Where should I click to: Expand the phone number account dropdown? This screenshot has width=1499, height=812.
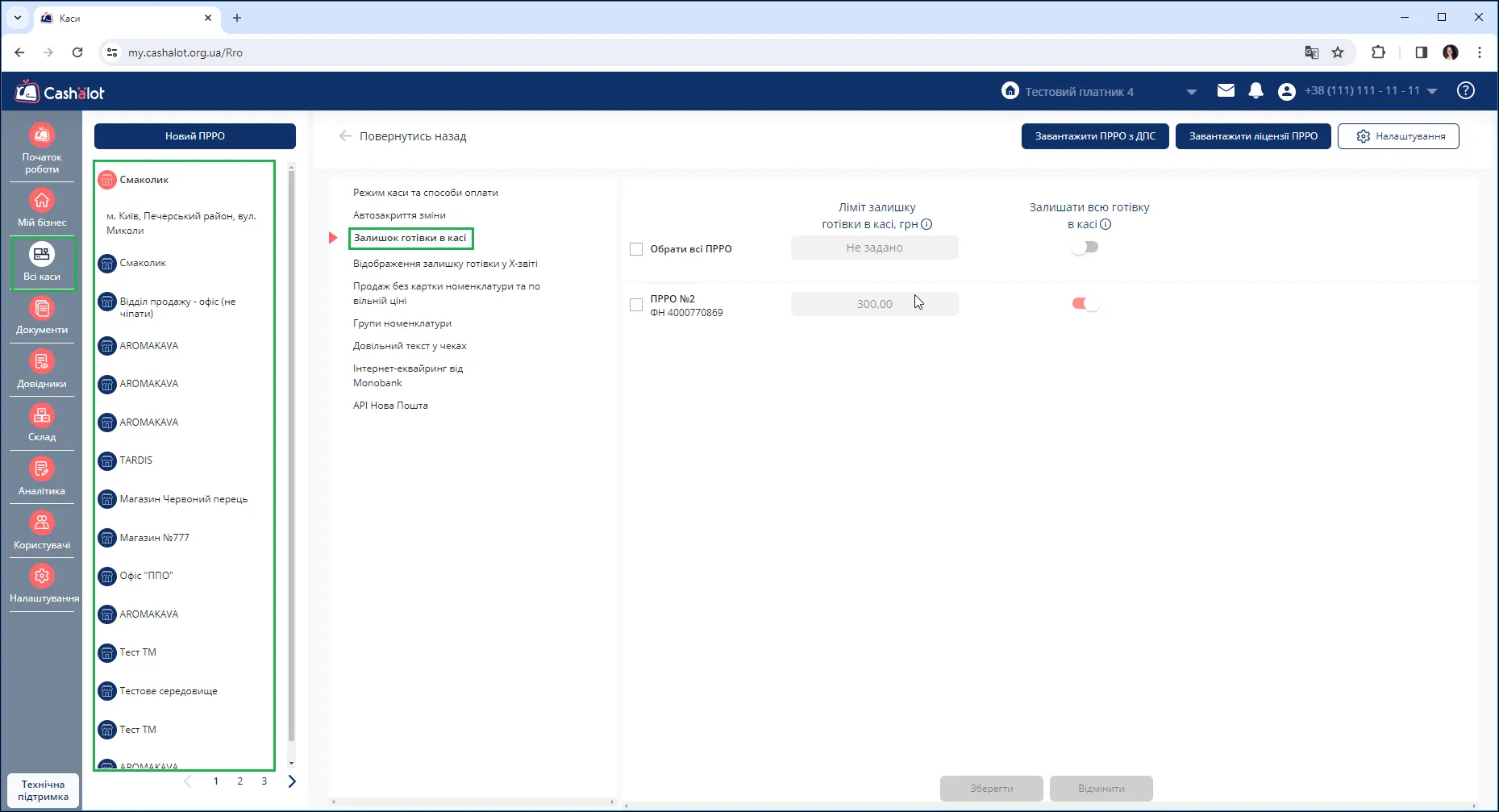[1432, 91]
